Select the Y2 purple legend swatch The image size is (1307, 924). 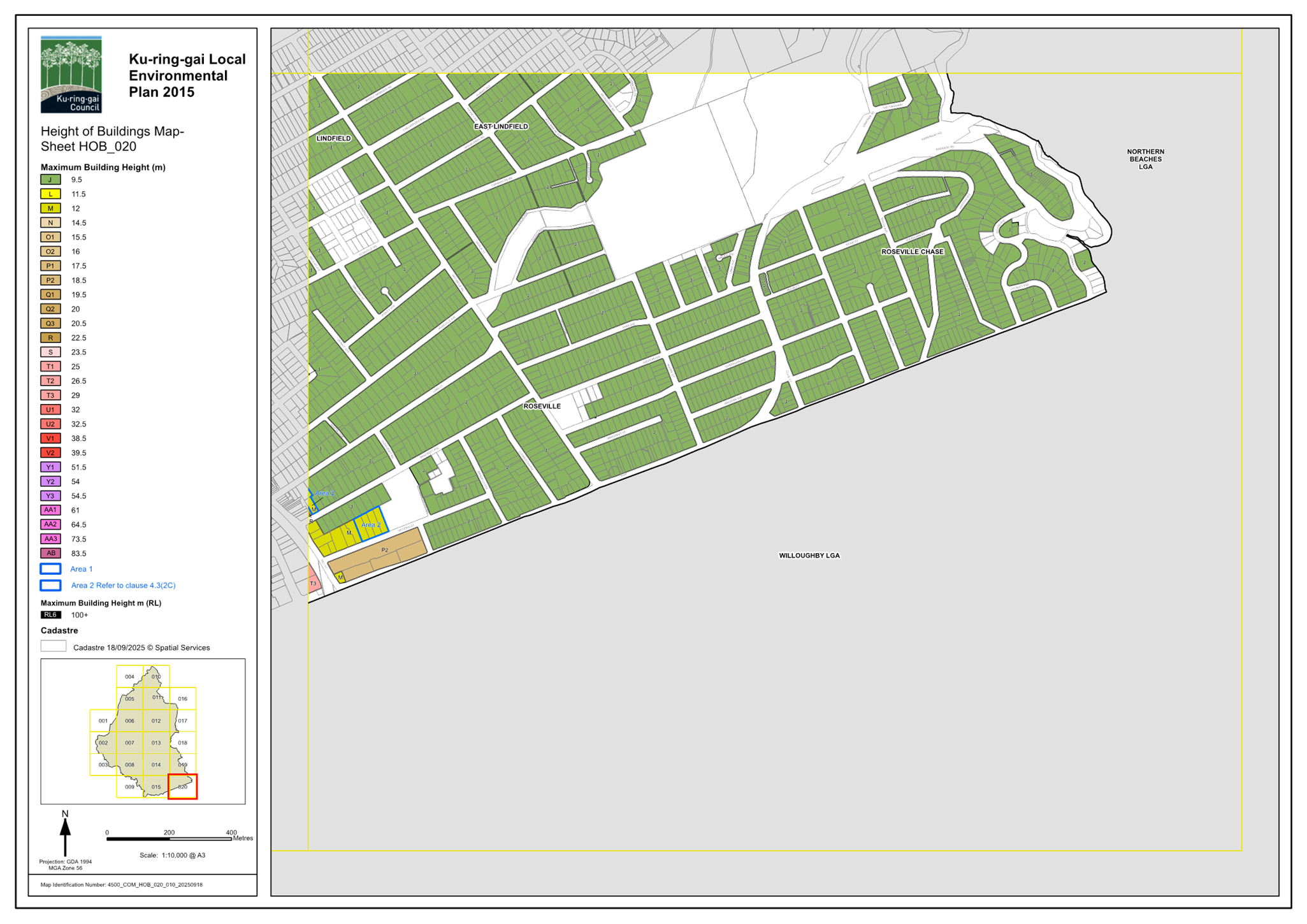[x=50, y=482]
